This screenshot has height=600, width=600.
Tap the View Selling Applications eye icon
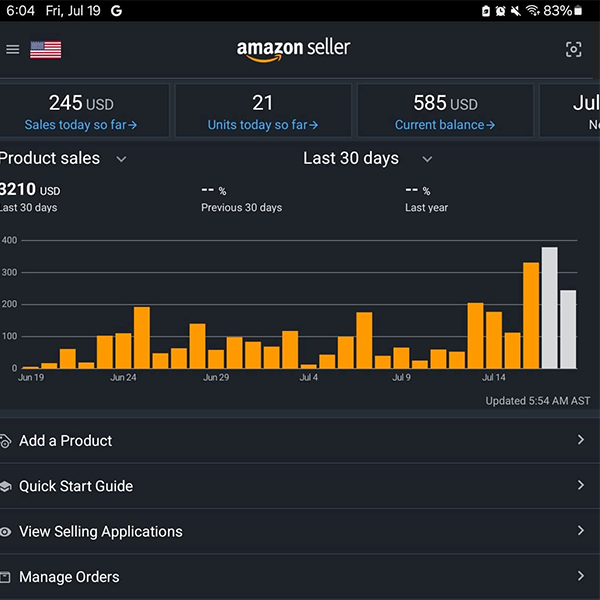[6, 532]
